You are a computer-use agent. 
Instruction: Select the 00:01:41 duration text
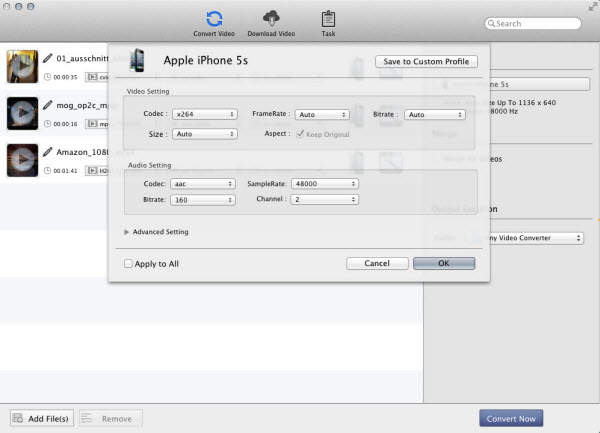pos(65,171)
